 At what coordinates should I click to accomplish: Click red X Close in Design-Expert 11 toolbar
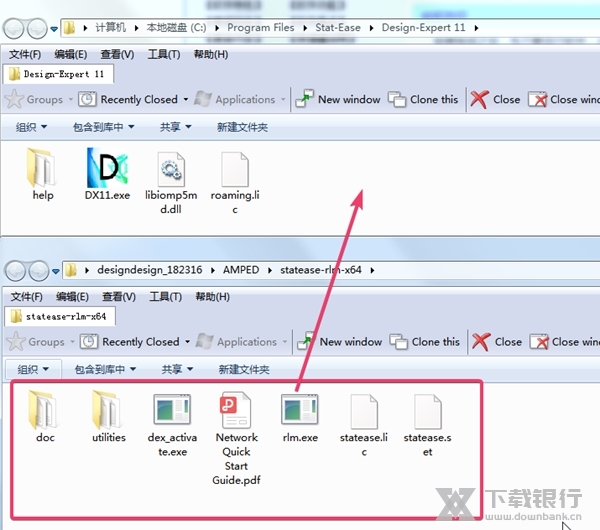click(495, 99)
